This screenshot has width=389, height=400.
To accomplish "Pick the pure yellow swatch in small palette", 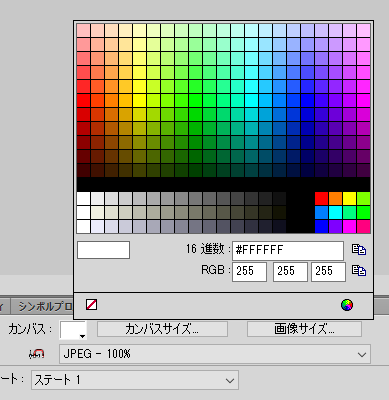I will [x=350, y=198].
